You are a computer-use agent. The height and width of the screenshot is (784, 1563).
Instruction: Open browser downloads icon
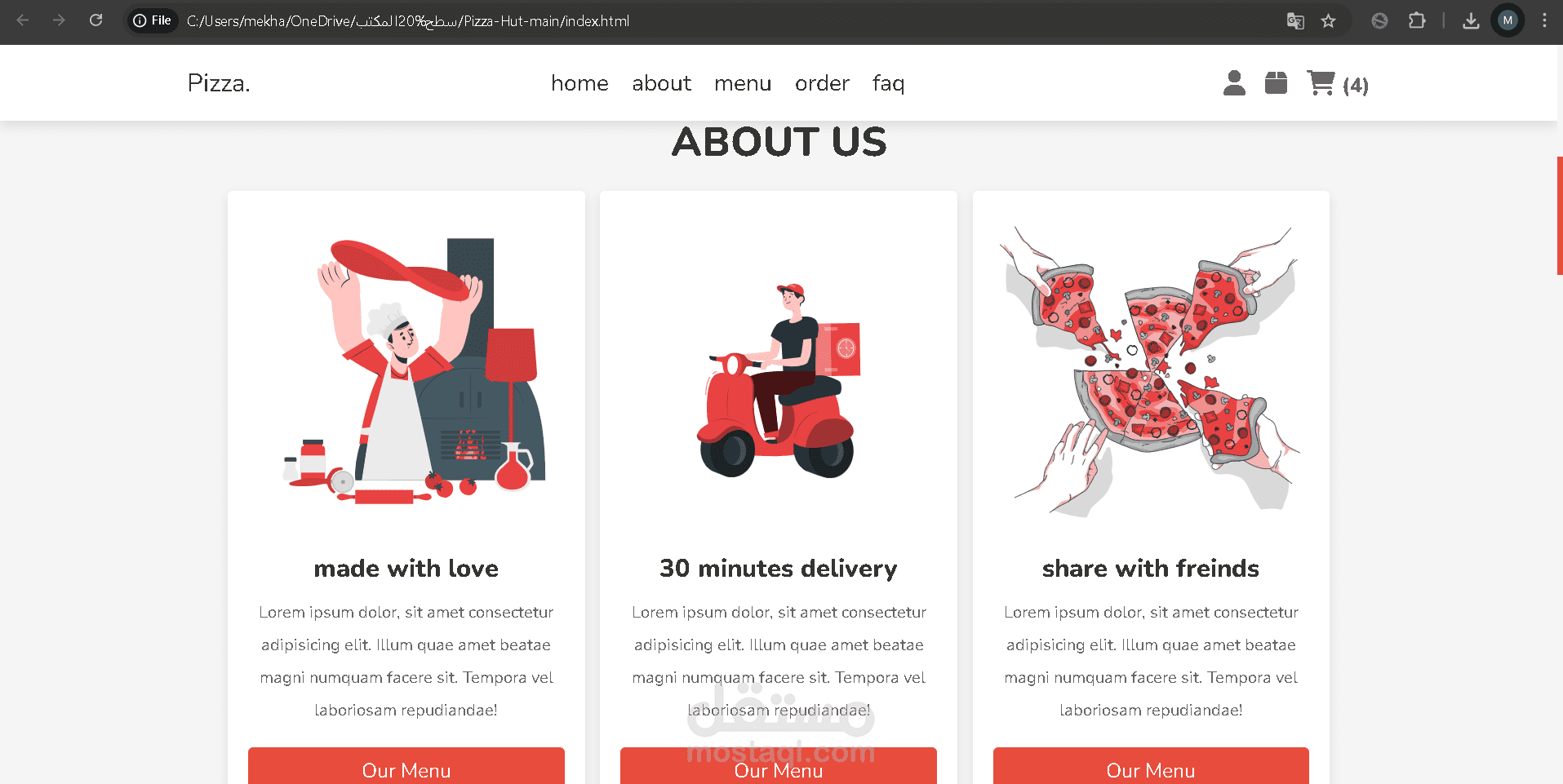[1471, 20]
